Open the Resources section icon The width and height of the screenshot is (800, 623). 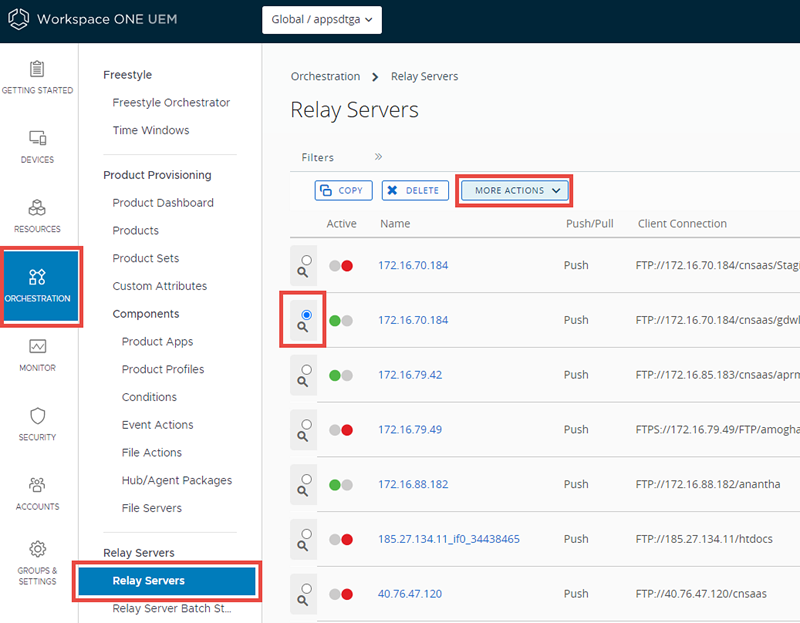tap(37, 207)
